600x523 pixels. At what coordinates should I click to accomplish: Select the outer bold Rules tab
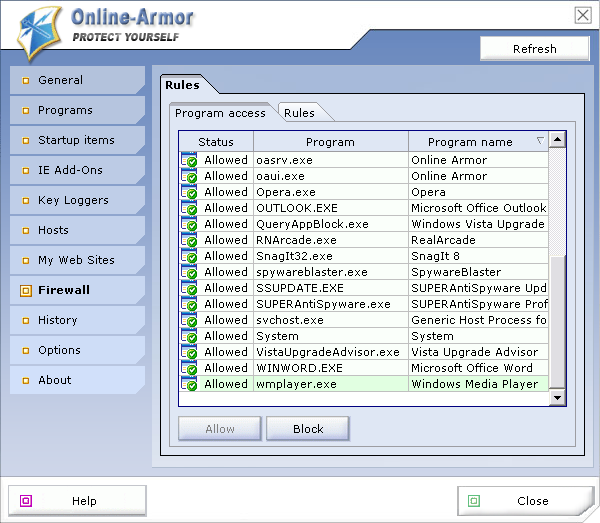183,85
